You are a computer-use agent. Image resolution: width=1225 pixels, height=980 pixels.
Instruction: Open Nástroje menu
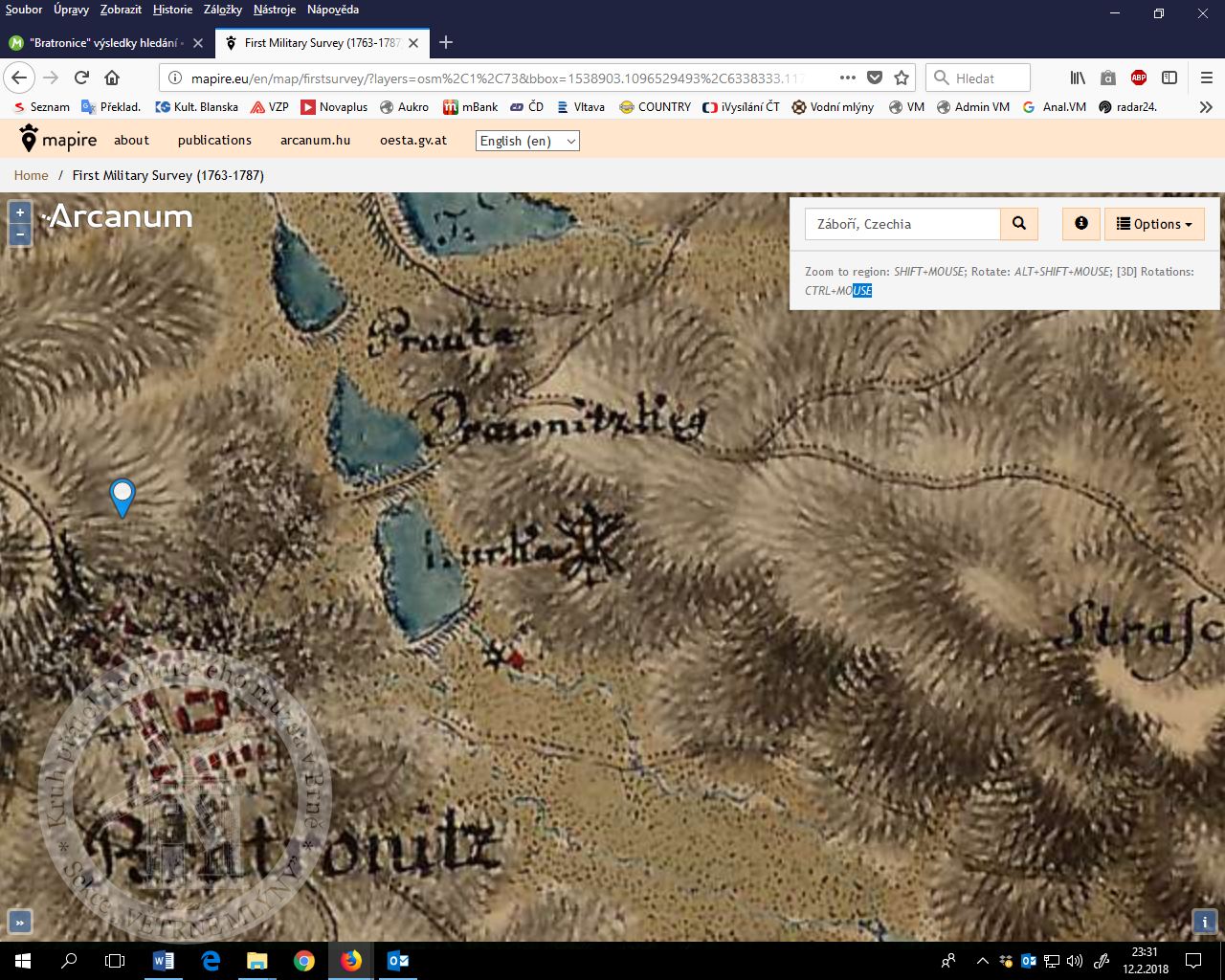(275, 10)
